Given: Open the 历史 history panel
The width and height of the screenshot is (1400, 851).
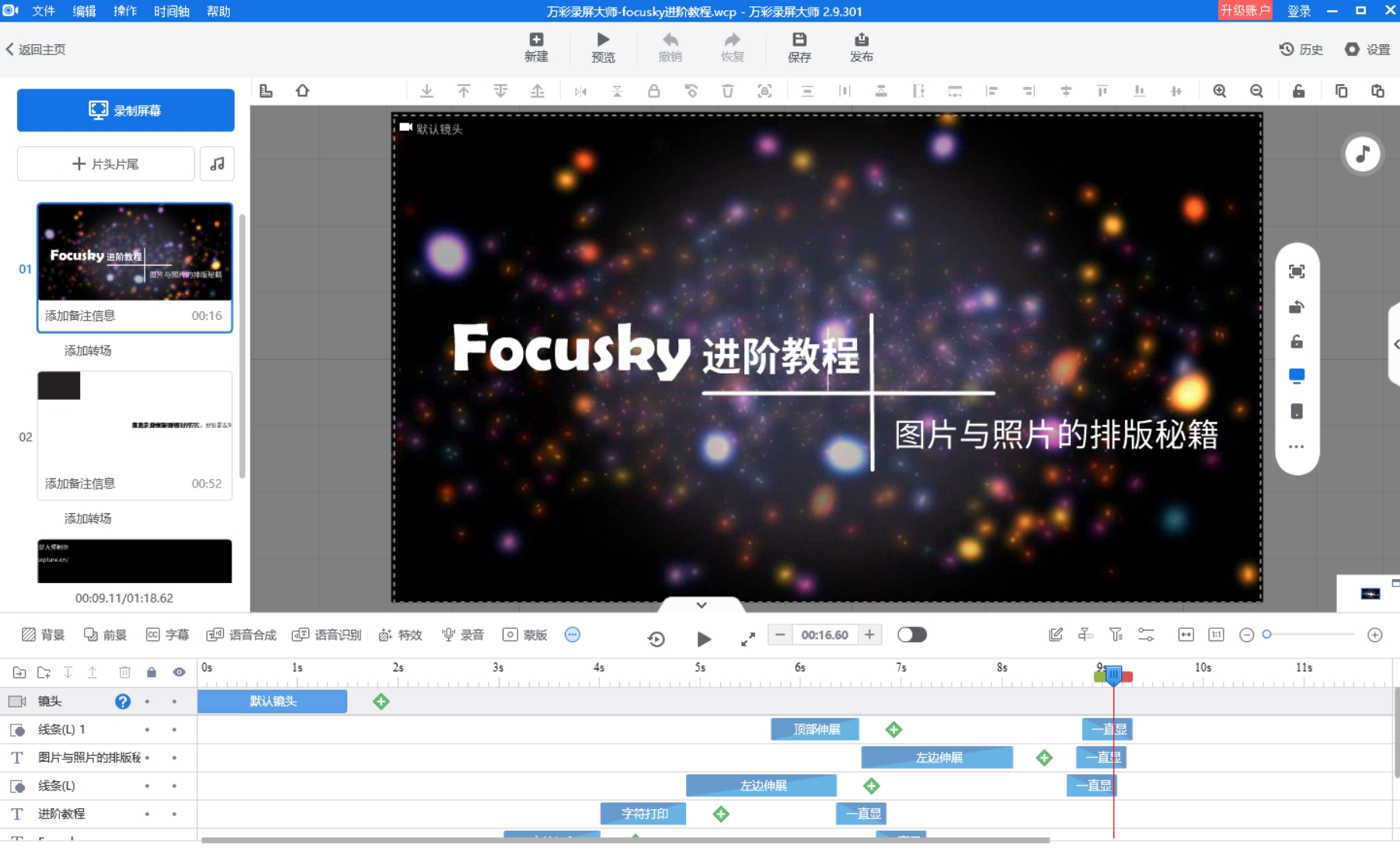Looking at the screenshot, I should (x=1301, y=49).
